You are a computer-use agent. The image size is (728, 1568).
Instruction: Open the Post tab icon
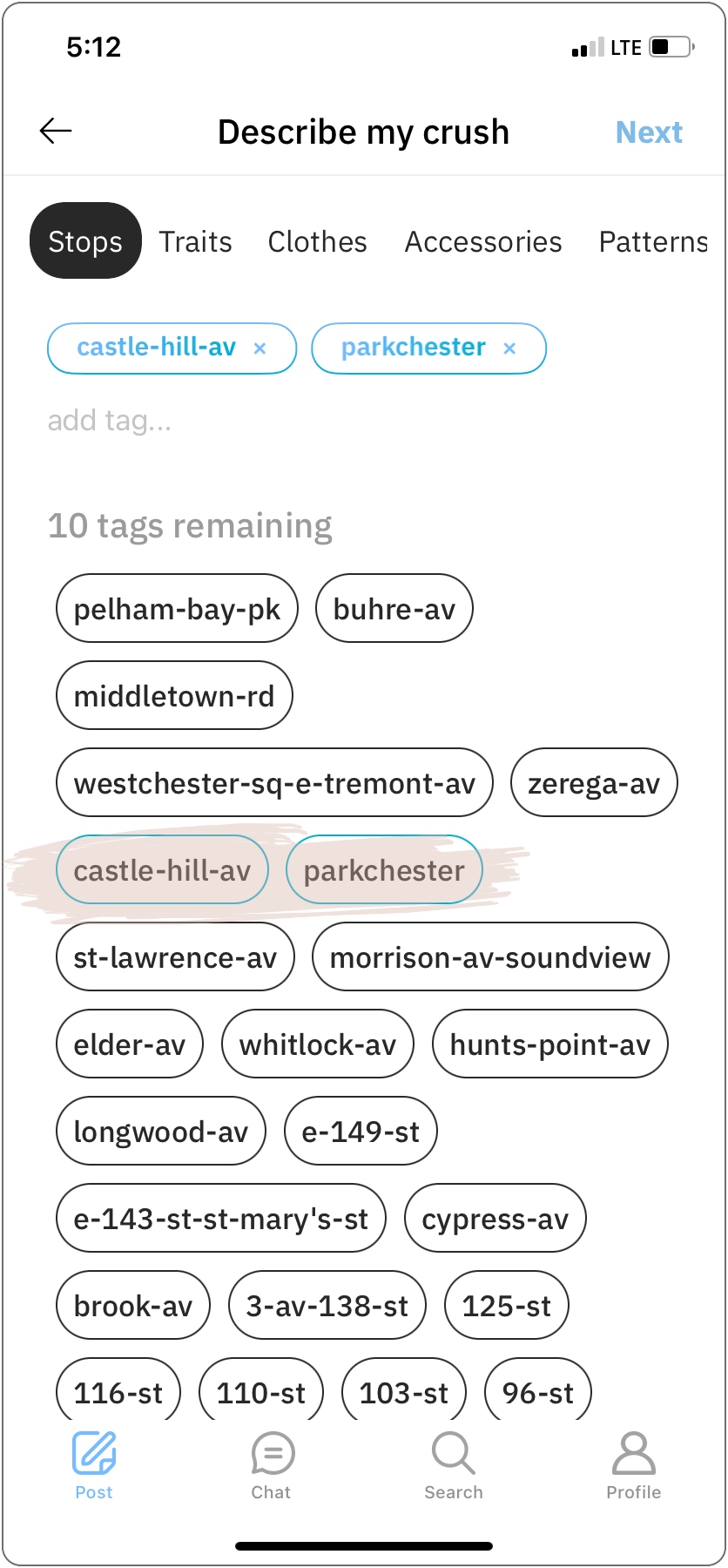[94, 1455]
